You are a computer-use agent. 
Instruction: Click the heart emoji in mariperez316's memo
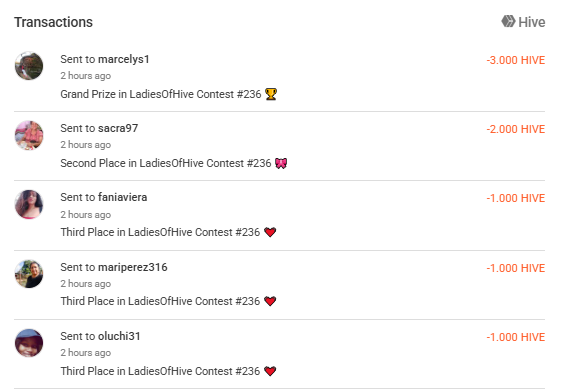point(270,301)
